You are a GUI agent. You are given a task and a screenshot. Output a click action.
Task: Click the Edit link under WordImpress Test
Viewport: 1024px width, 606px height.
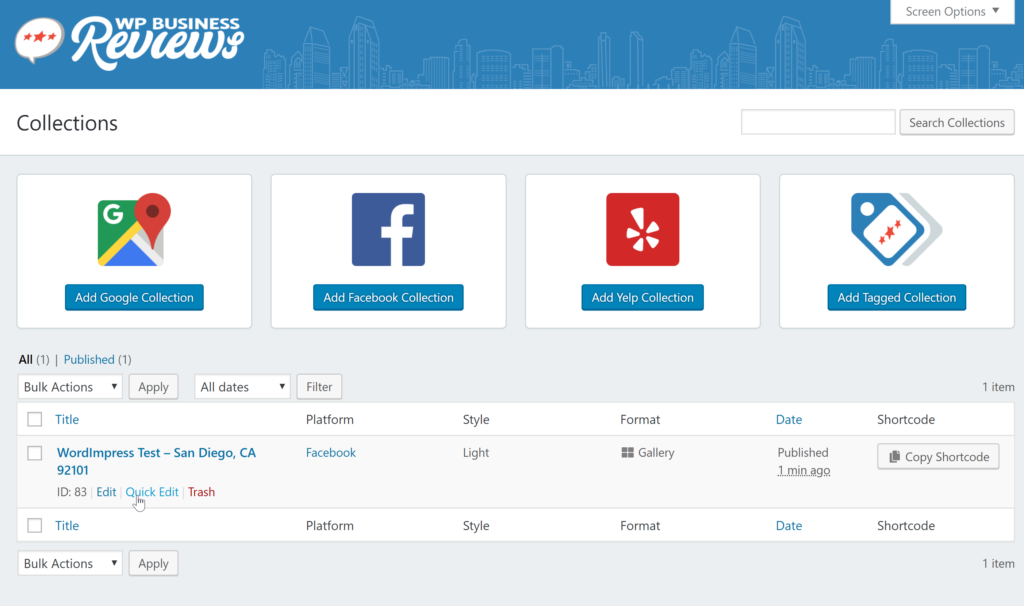point(106,492)
